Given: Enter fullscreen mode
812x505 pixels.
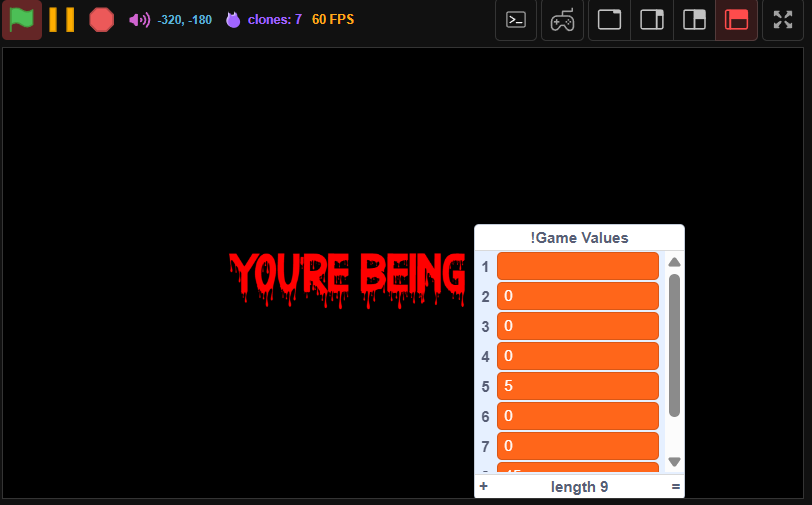Looking at the screenshot, I should pyautogui.click(x=783, y=20).
